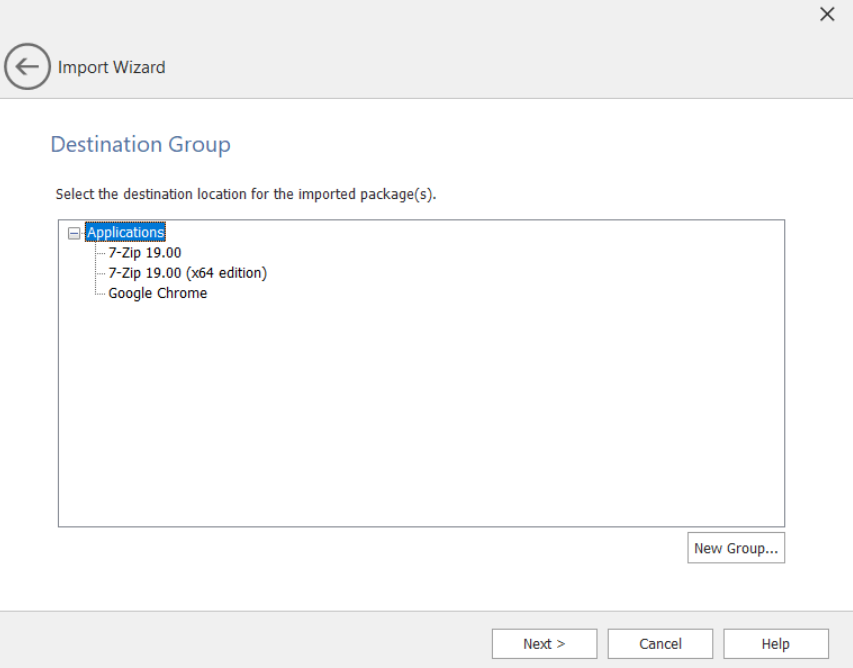
Task: Collapse the Applications tree node
Action: 73,233
